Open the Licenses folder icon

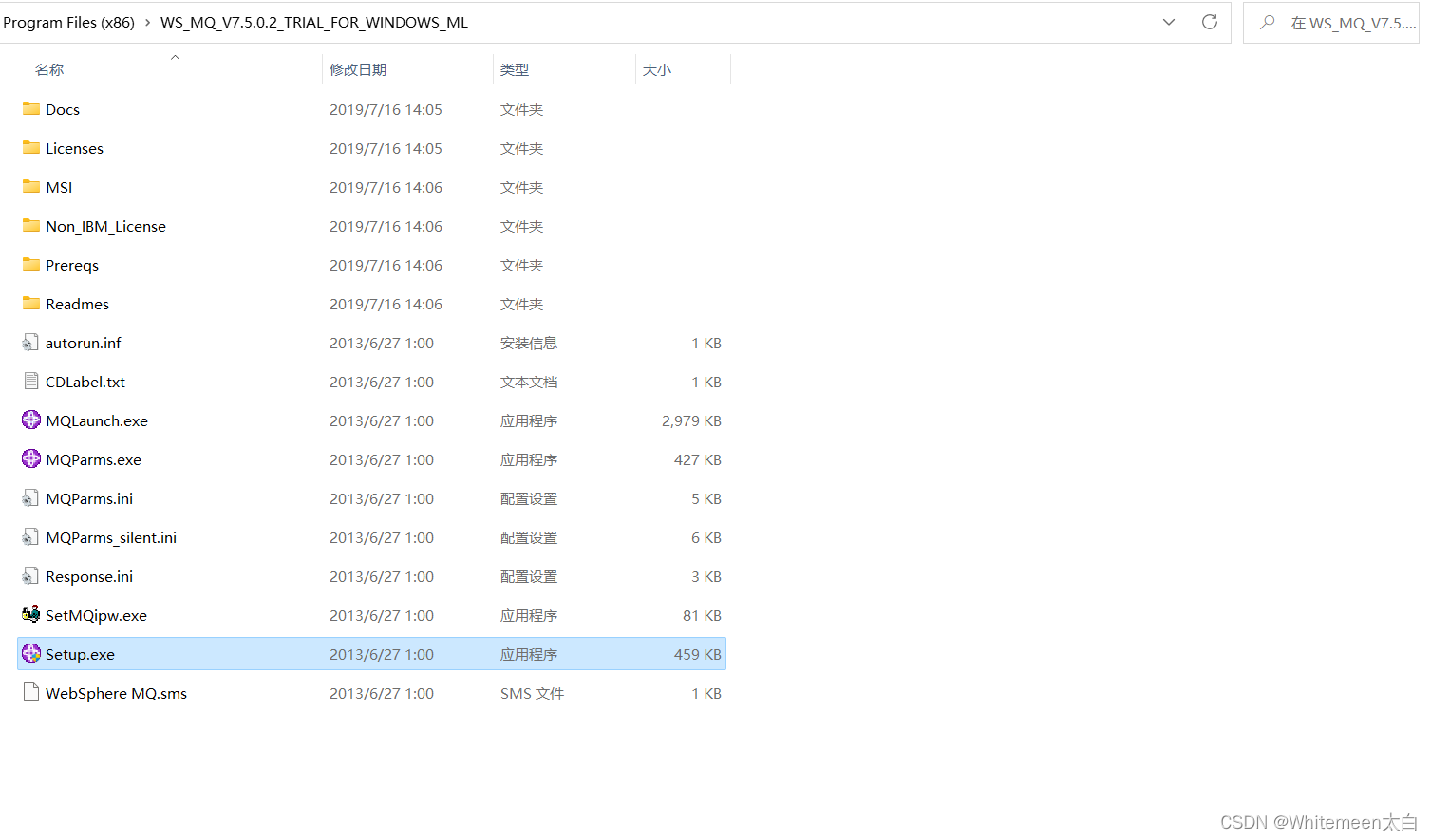click(31, 148)
